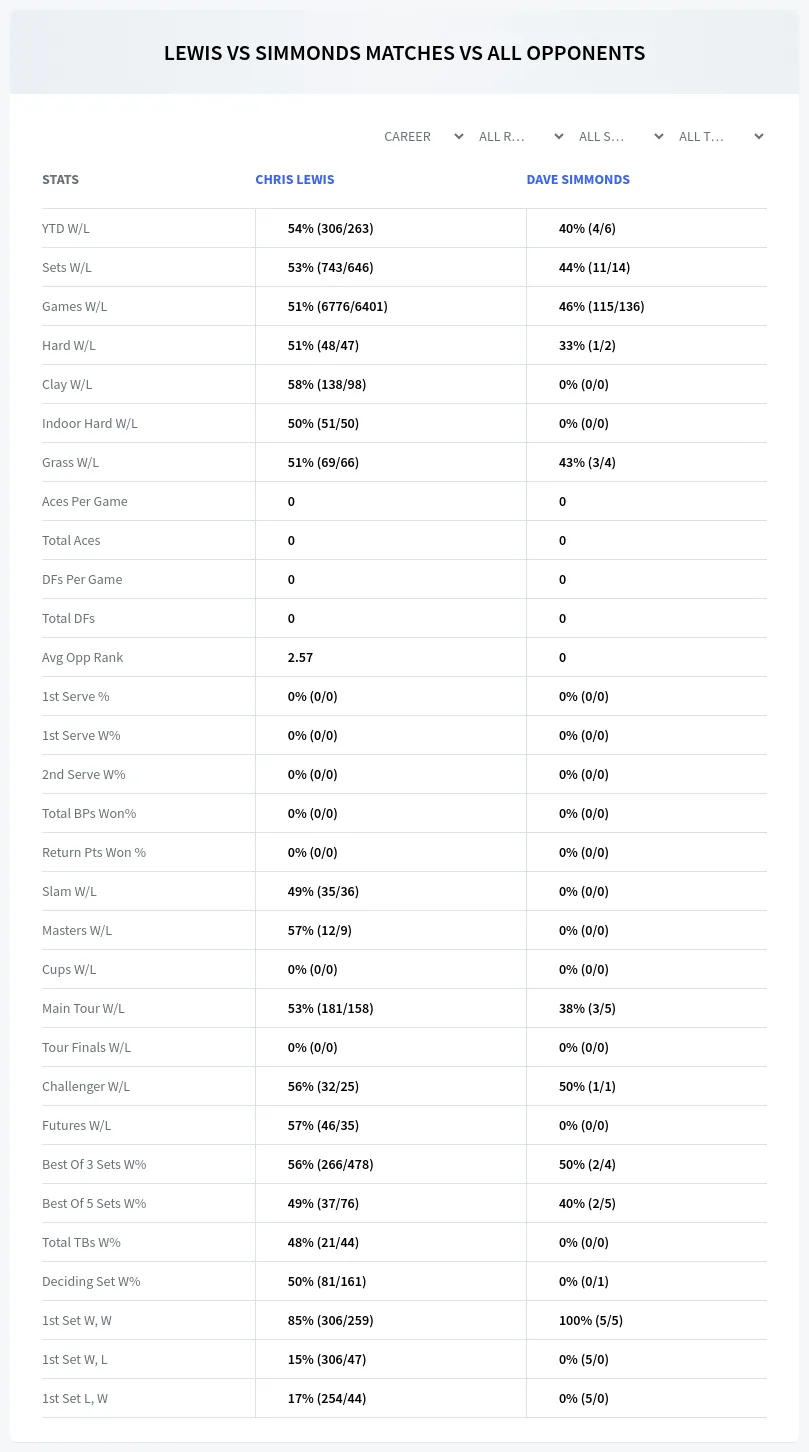Click Chris Lewis's Clay W/L value 58% (138/98)
The height and width of the screenshot is (1452, 809).
(323, 384)
